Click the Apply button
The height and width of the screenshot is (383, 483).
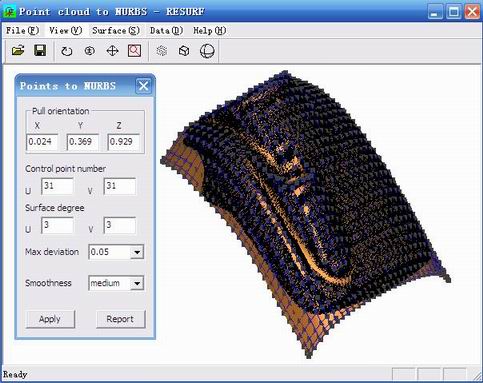[x=50, y=319]
